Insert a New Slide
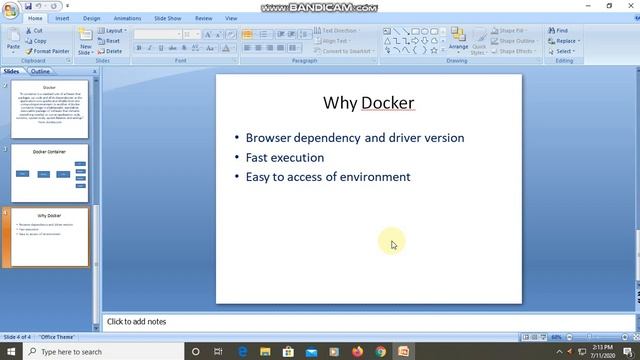 (x=85, y=41)
